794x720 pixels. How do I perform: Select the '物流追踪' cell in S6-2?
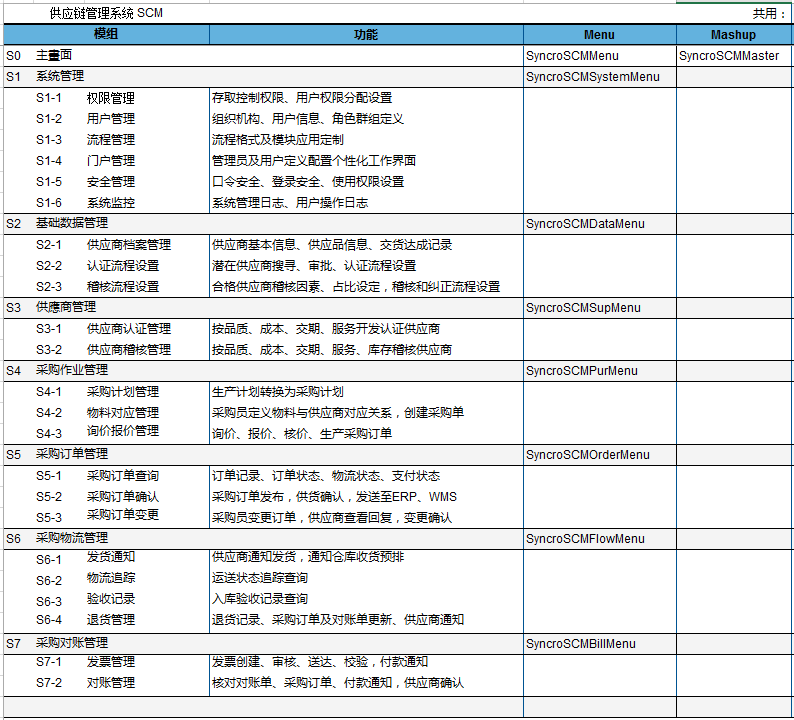(110, 578)
